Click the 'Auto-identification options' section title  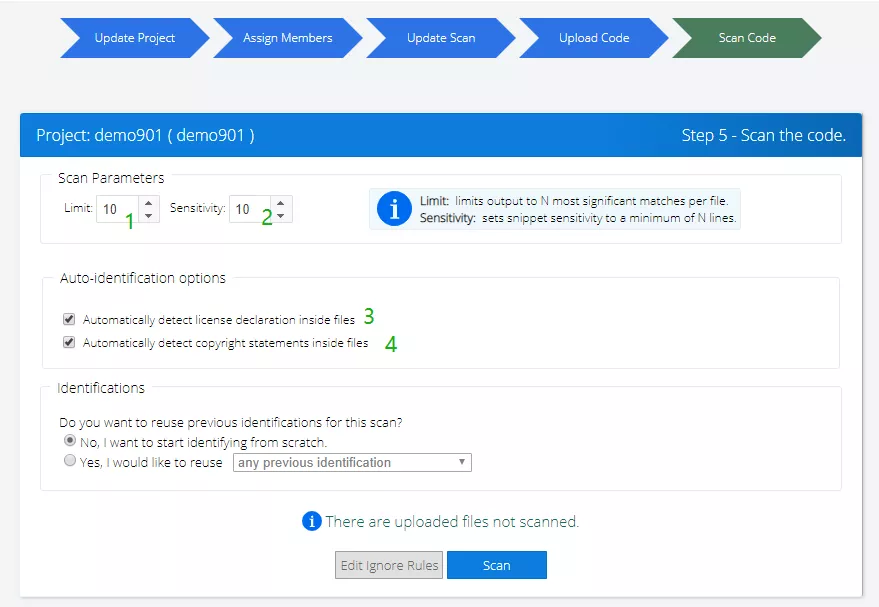click(143, 278)
